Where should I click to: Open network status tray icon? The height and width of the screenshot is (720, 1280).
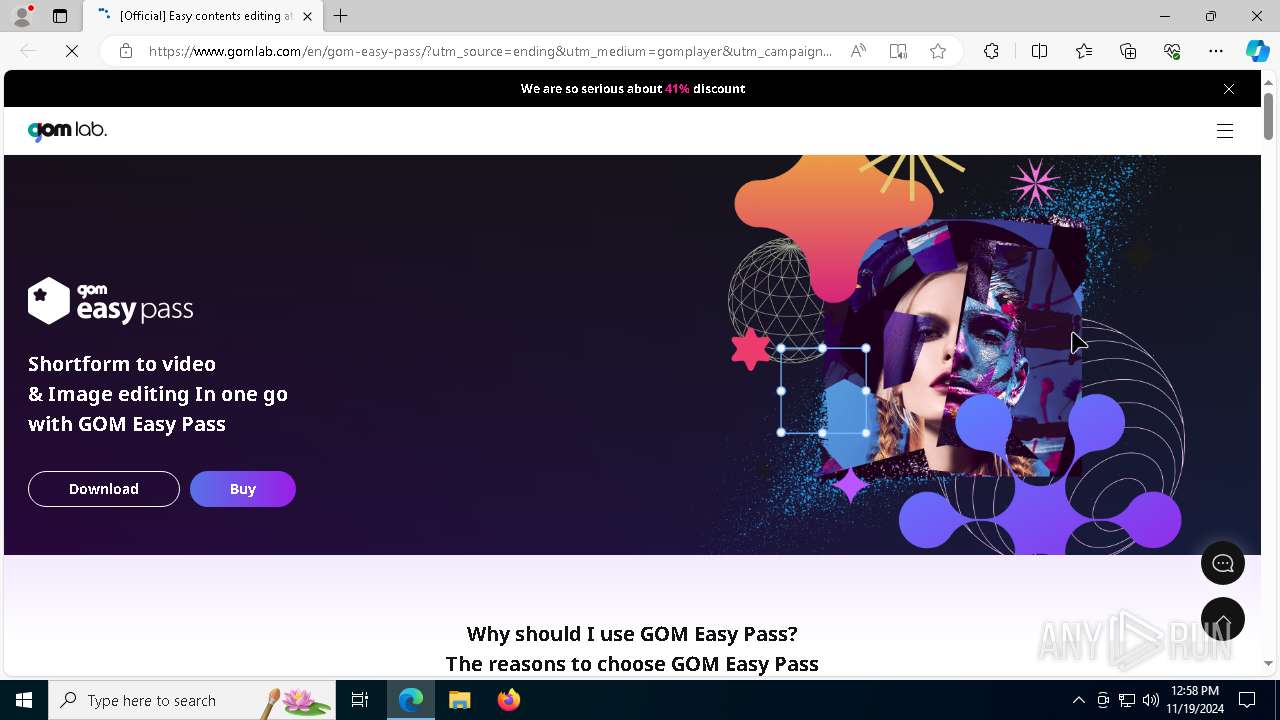(x=1127, y=700)
